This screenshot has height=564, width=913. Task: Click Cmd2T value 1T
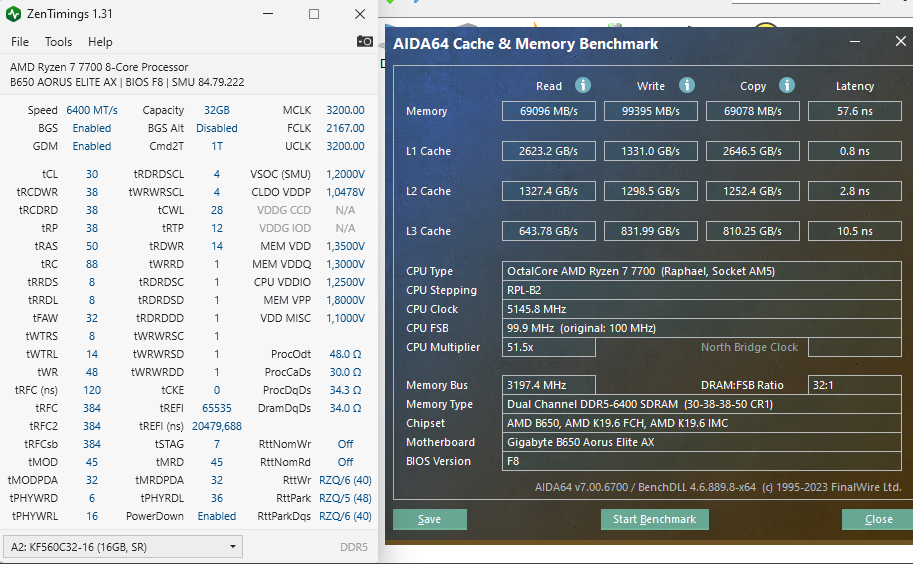pos(217,146)
